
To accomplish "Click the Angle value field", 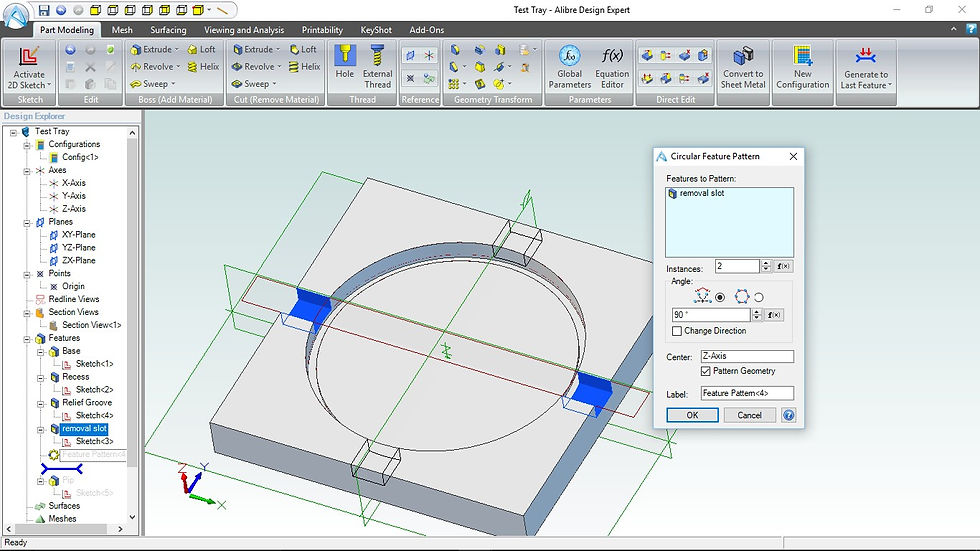I will coord(711,315).
